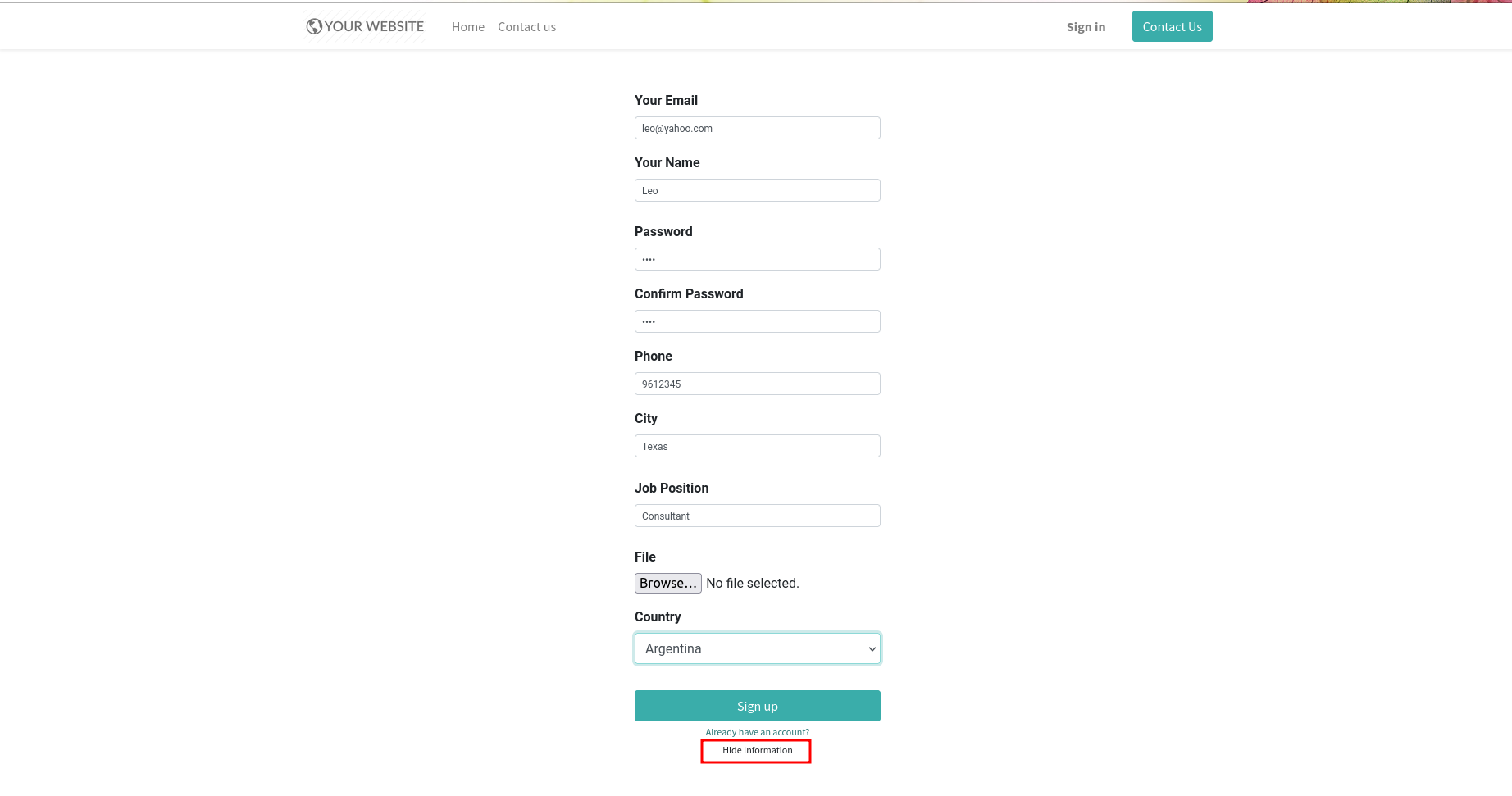Submit with the Sign up button
Screen dimensions: 1512x796
tap(757, 706)
